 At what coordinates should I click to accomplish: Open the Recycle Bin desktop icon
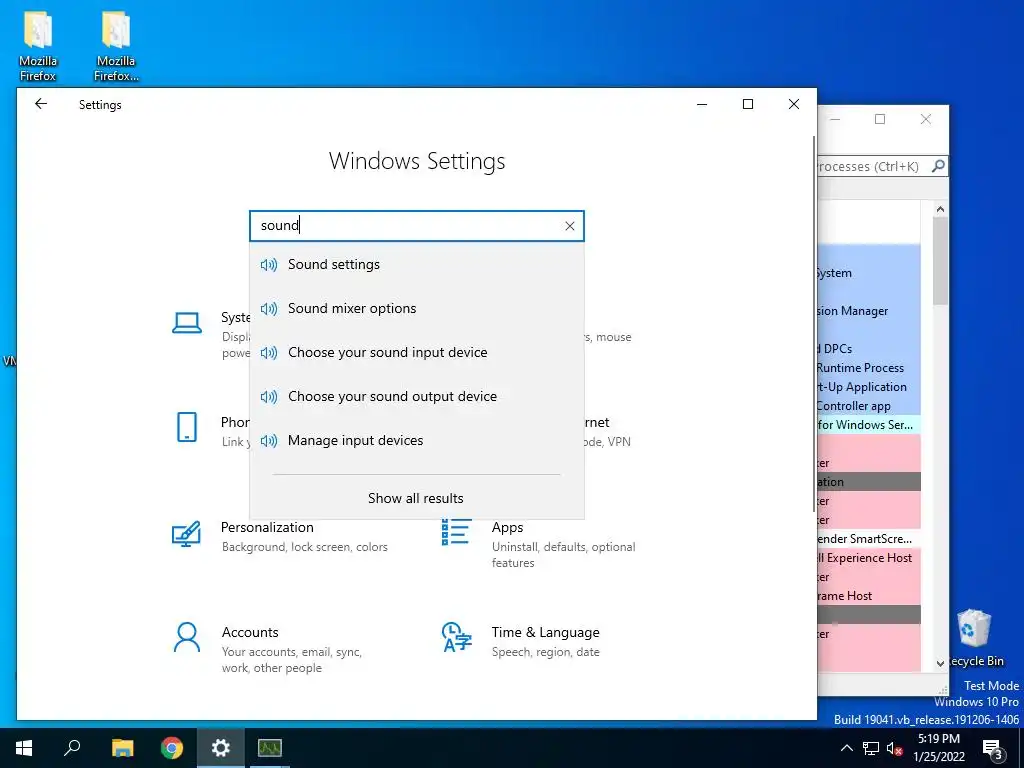(974, 638)
